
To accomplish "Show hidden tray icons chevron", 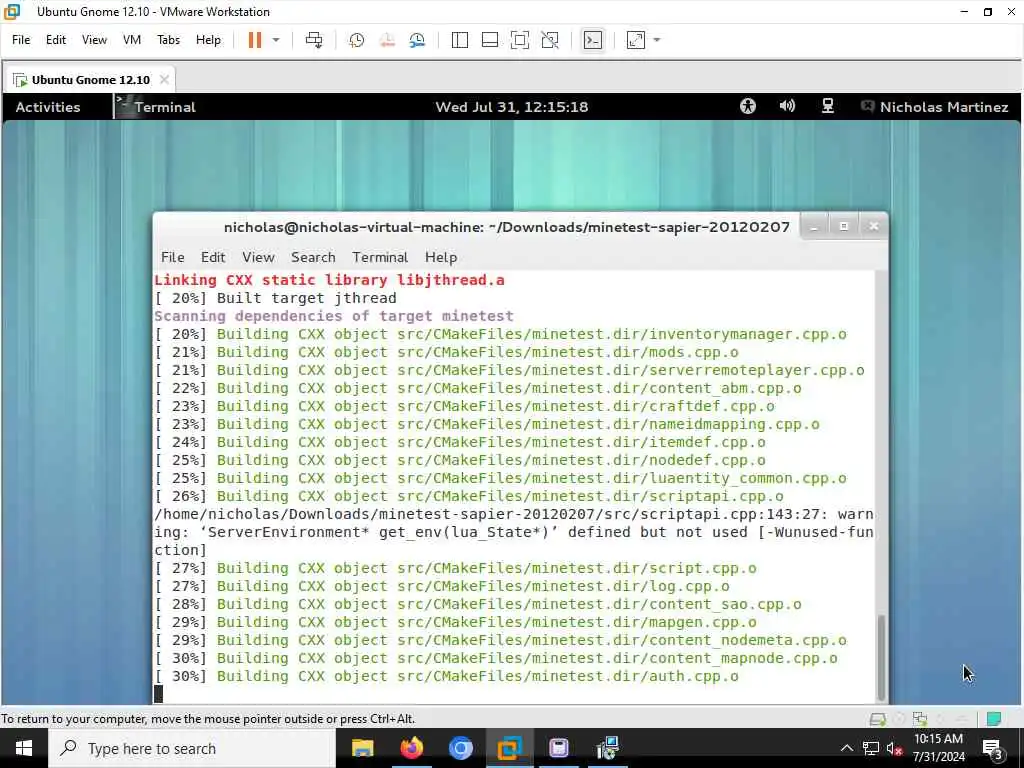I will tap(846, 748).
